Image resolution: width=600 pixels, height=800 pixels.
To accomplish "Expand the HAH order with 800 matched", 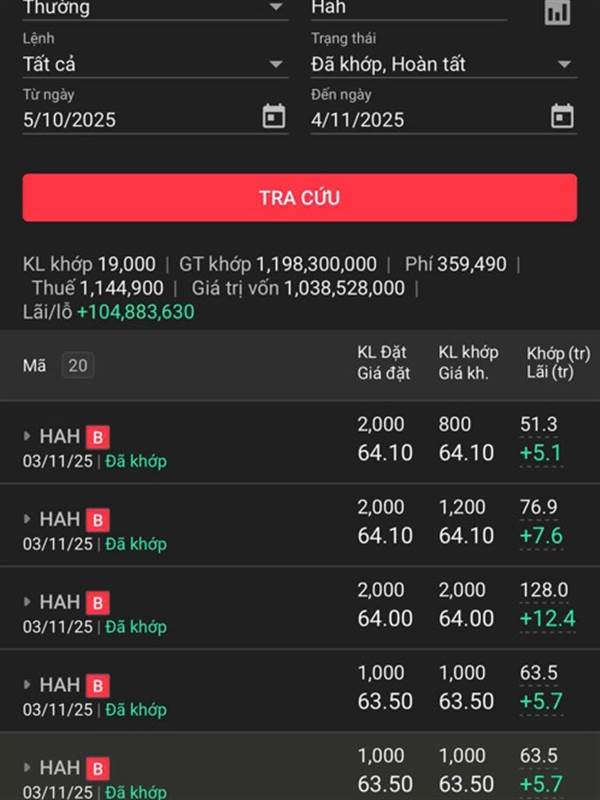I will (x=28, y=437).
